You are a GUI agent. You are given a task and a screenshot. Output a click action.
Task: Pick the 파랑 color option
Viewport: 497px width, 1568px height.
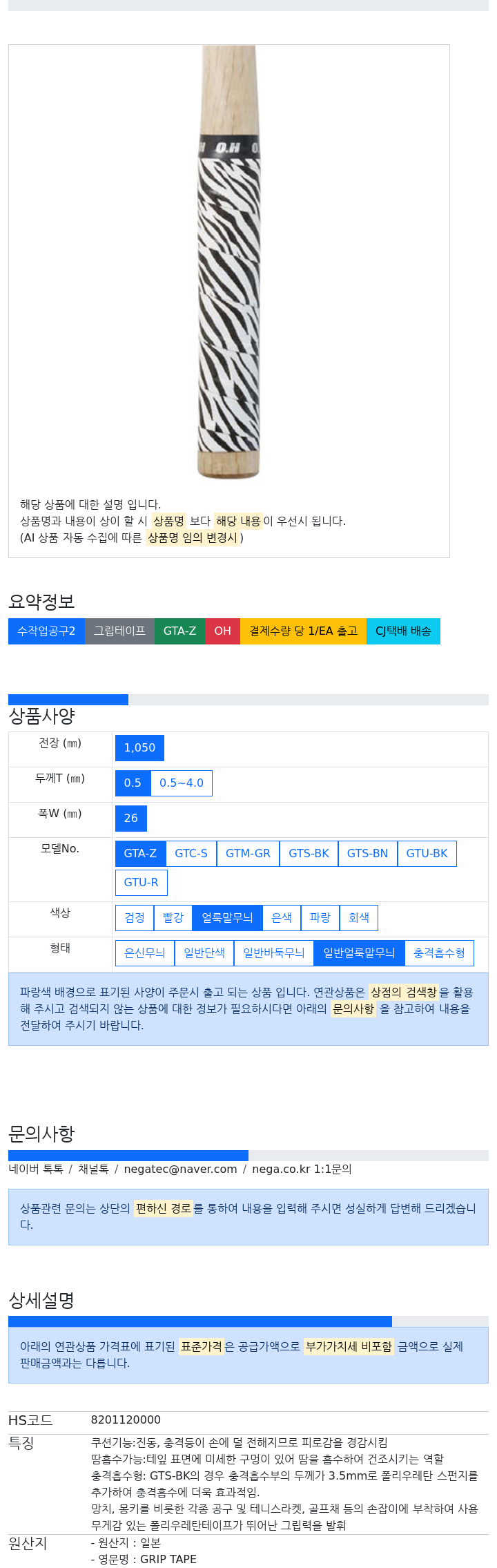point(320,918)
